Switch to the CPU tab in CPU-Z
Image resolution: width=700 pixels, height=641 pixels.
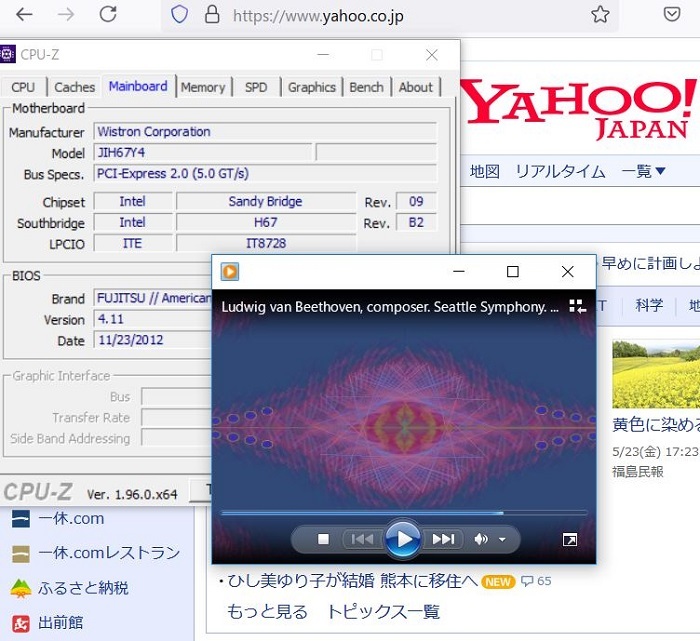(23, 87)
